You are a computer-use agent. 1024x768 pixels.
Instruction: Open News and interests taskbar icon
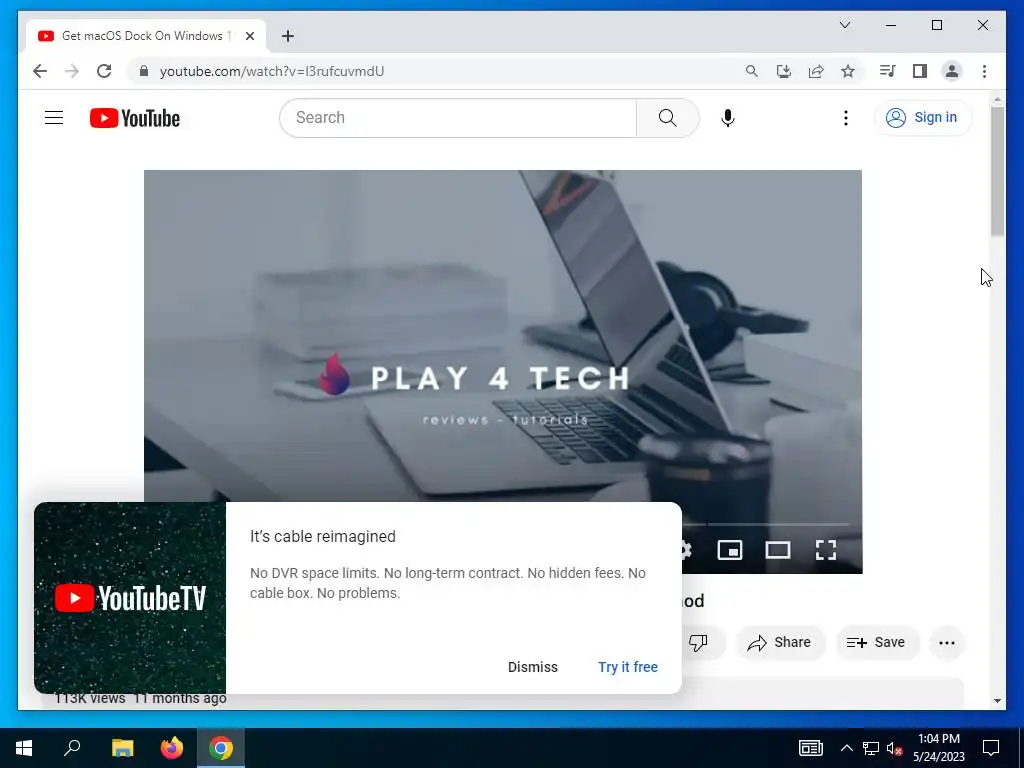(x=810, y=748)
